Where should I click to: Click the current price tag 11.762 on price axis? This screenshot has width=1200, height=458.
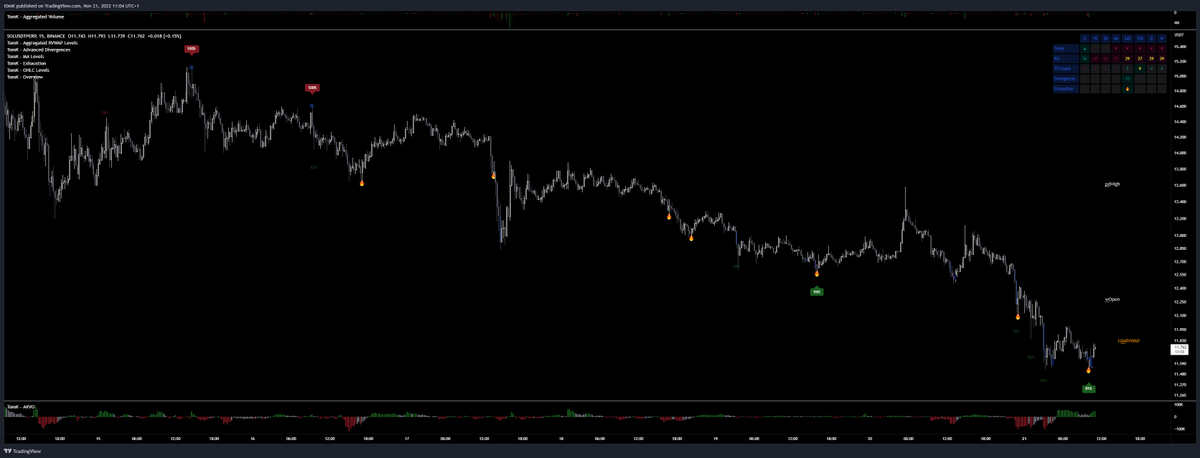coord(1180,349)
